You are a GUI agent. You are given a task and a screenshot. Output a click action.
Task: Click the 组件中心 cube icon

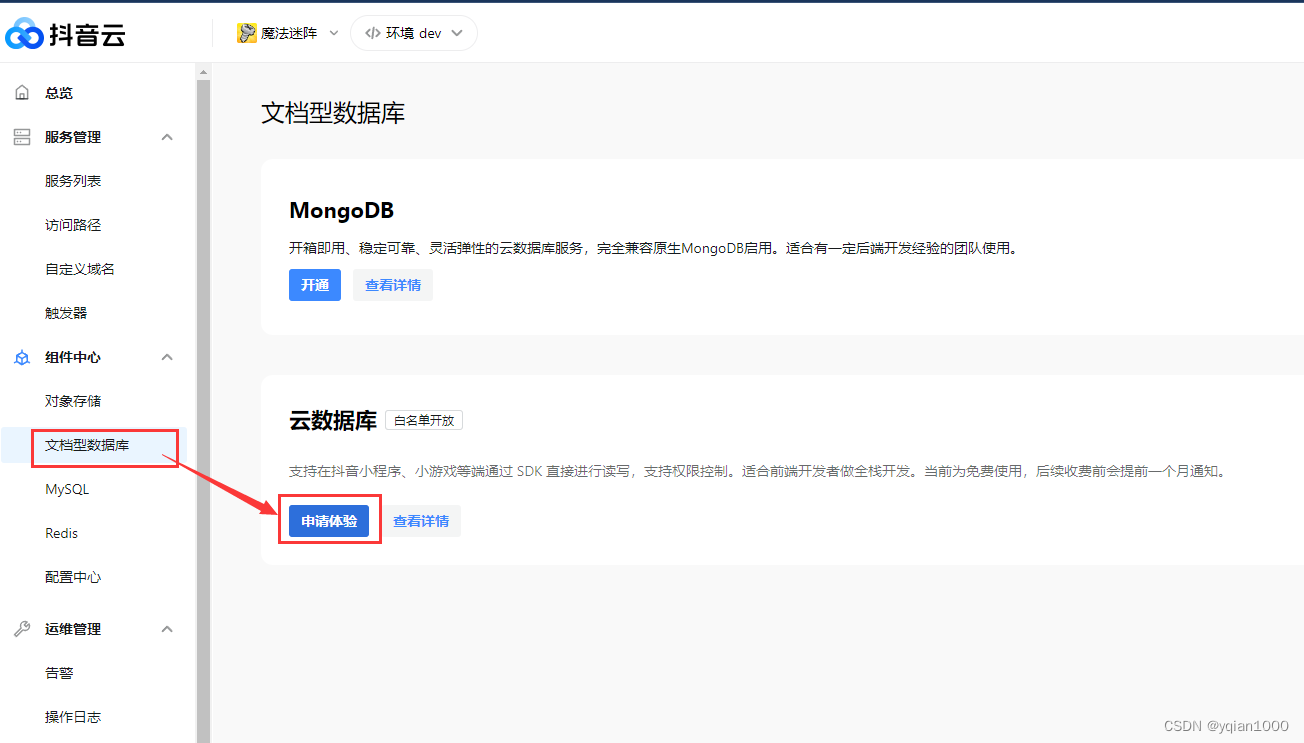click(22, 357)
